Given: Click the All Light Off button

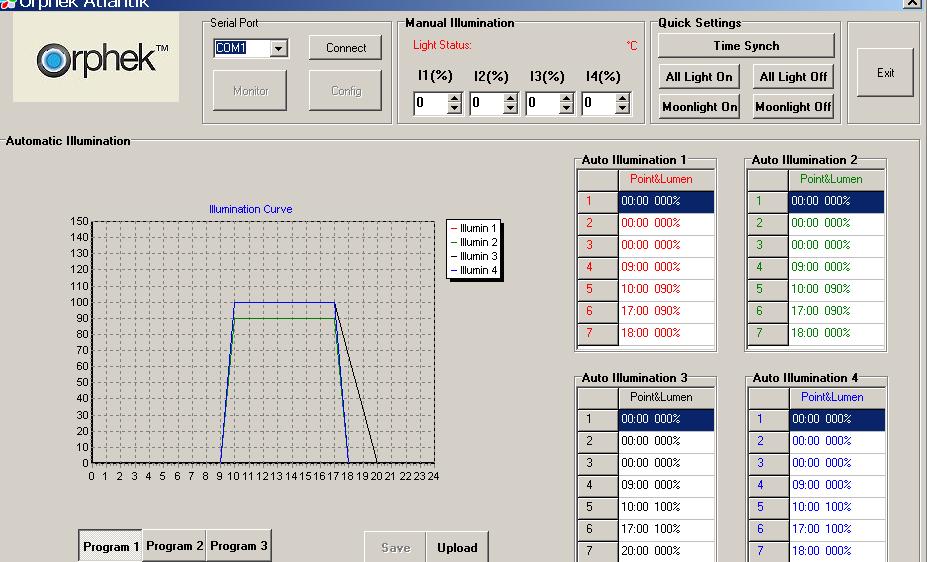Looking at the screenshot, I should pos(793,77).
